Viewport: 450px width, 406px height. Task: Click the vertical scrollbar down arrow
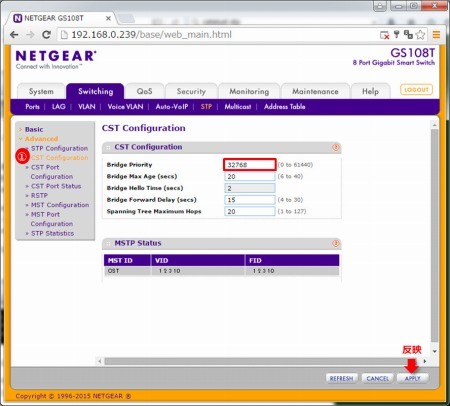pos(434,351)
